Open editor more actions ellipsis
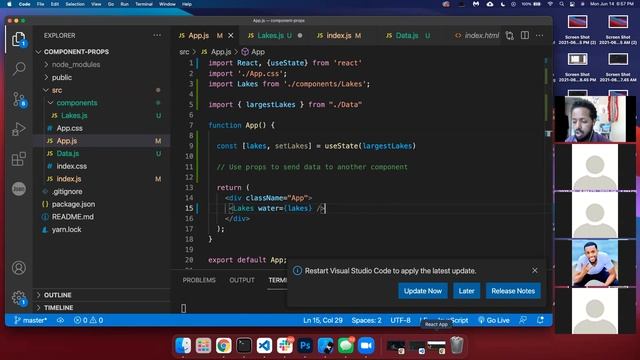Image resolution: width=640 pixels, height=360 pixels. (540, 36)
